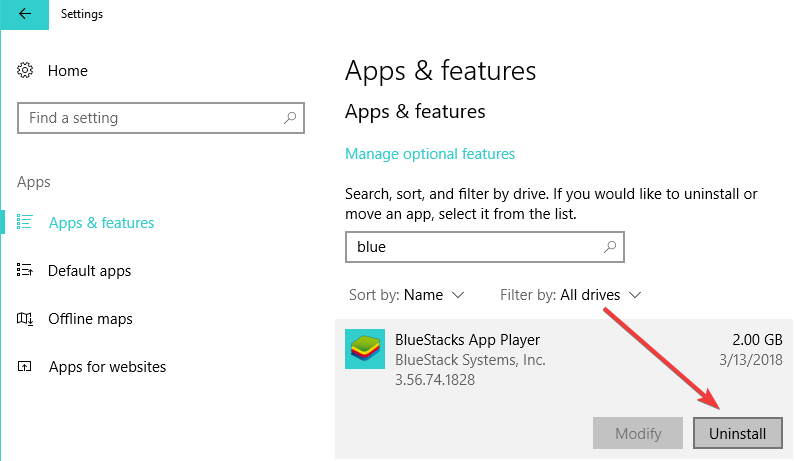
Task: Select the Apps & features icon in sidebar
Action: pos(25,222)
